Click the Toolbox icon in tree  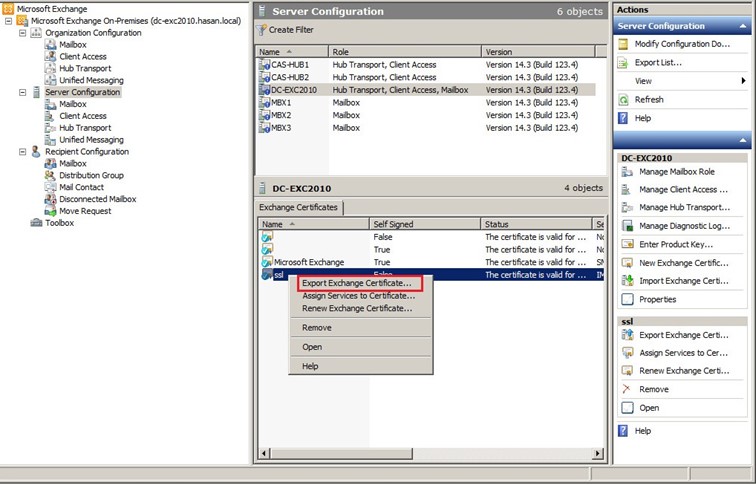tap(36, 223)
